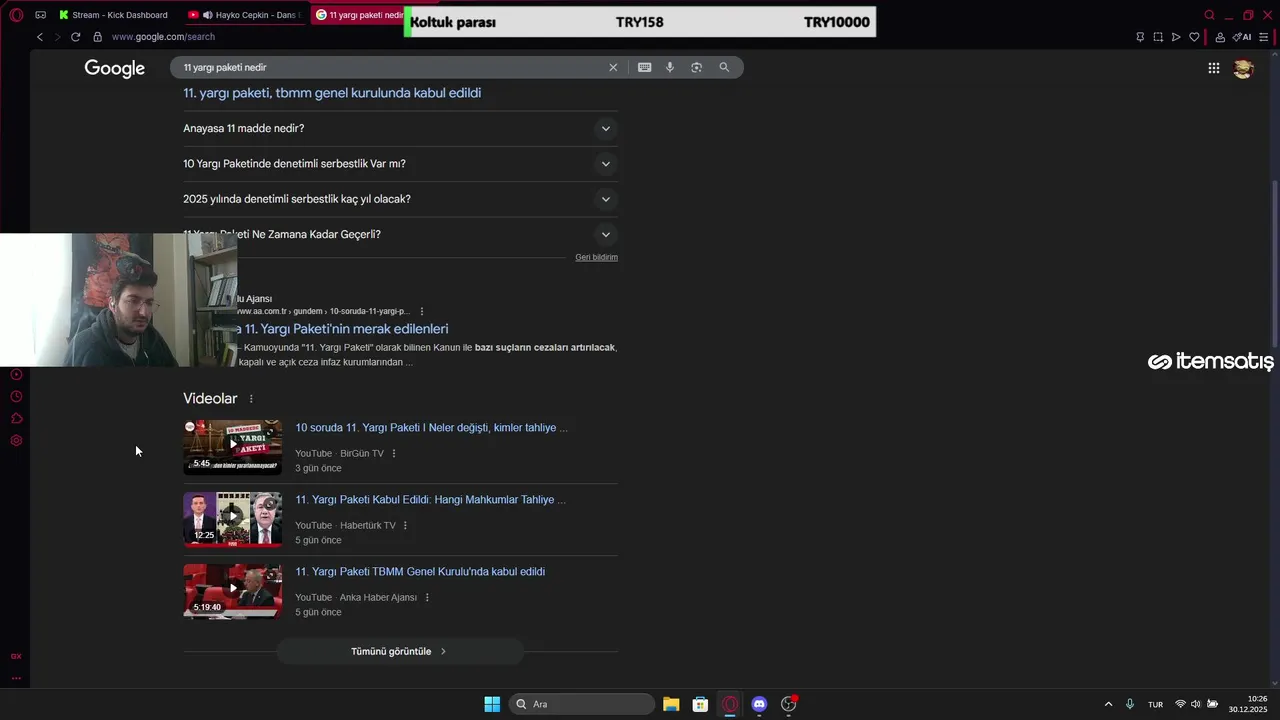
Task: Open the Opera profile person icon
Action: tap(1220, 37)
